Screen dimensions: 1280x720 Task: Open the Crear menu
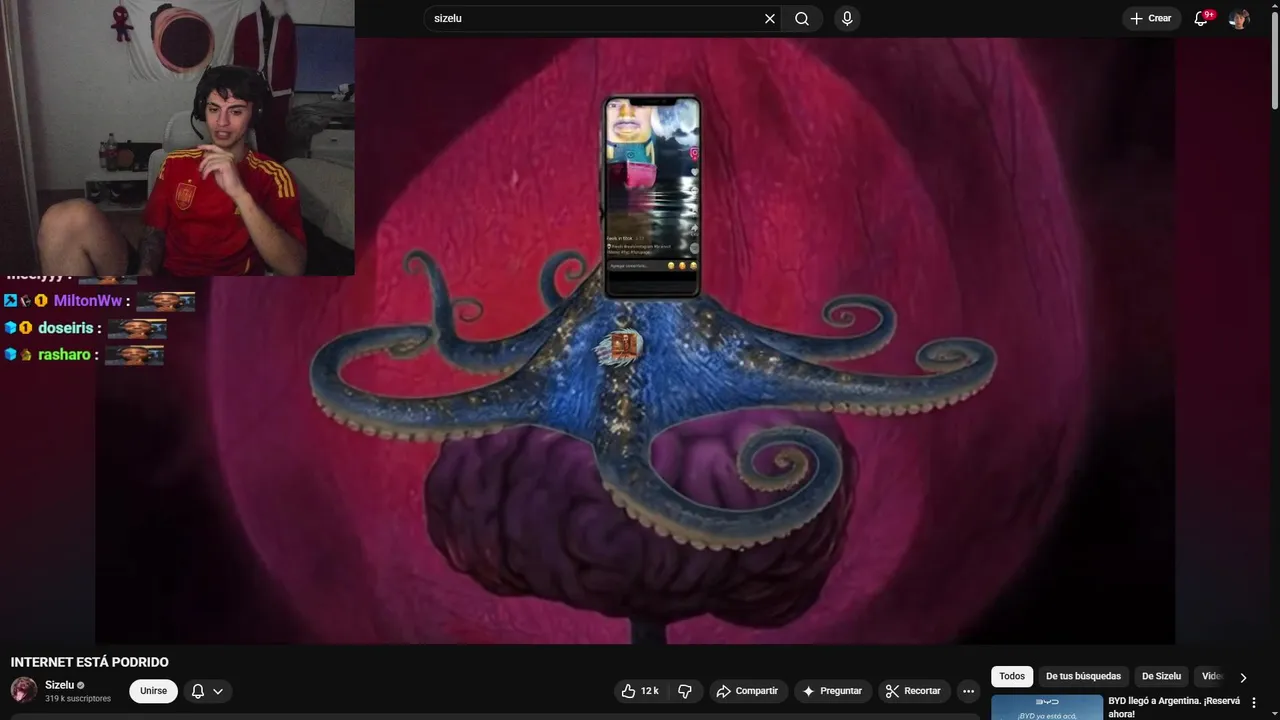1151,18
